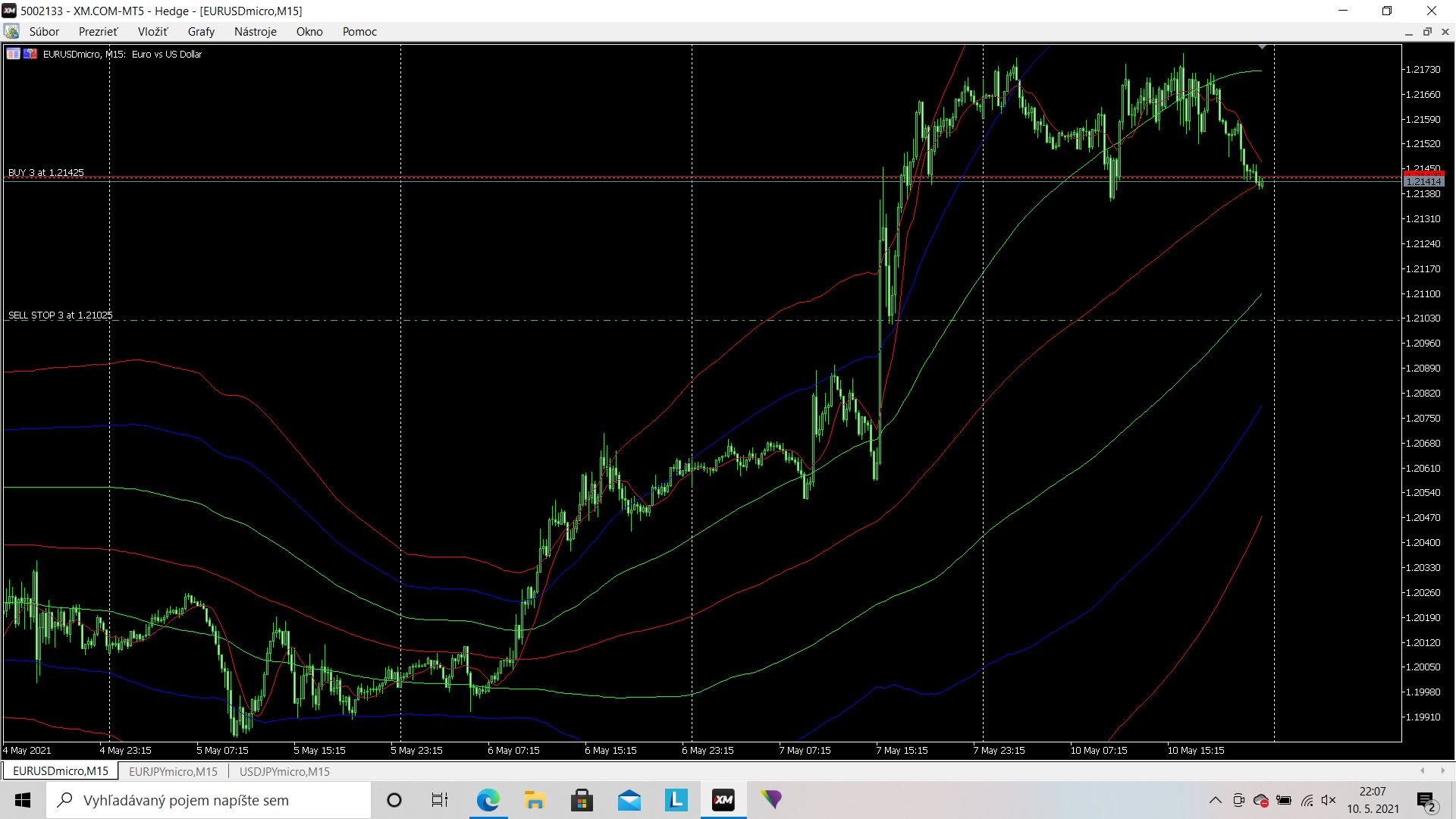Open File Explorer from the taskbar
Image resolution: width=1456 pixels, height=819 pixels.
(535, 800)
